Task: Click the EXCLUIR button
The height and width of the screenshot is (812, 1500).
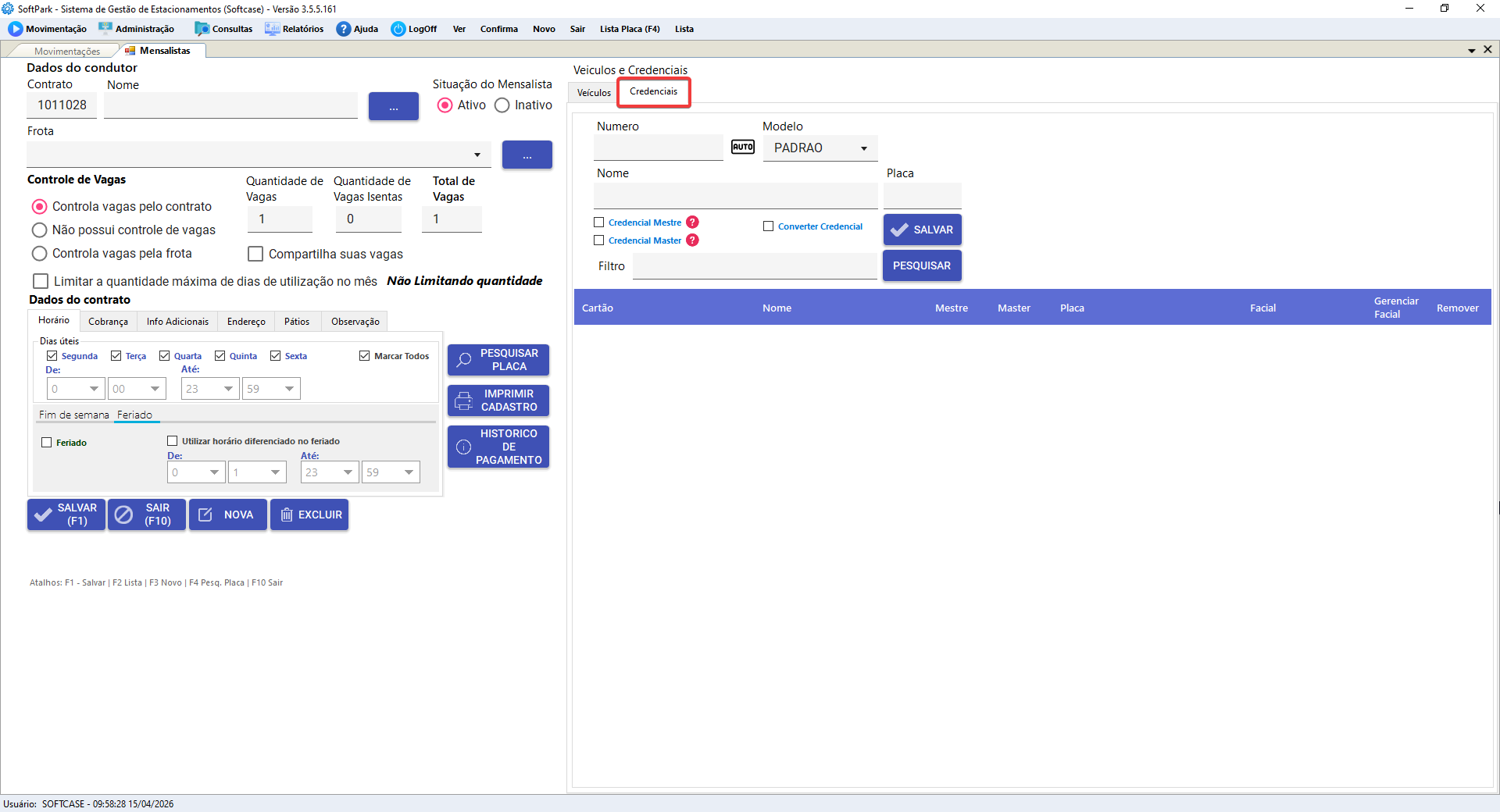Action: (x=309, y=515)
